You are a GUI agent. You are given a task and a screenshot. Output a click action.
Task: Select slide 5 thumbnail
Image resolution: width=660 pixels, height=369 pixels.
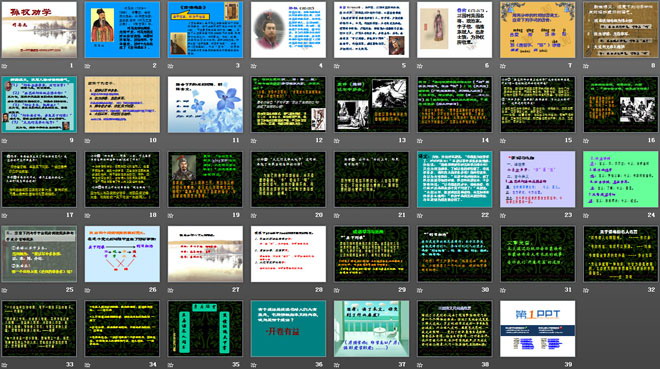(371, 29)
